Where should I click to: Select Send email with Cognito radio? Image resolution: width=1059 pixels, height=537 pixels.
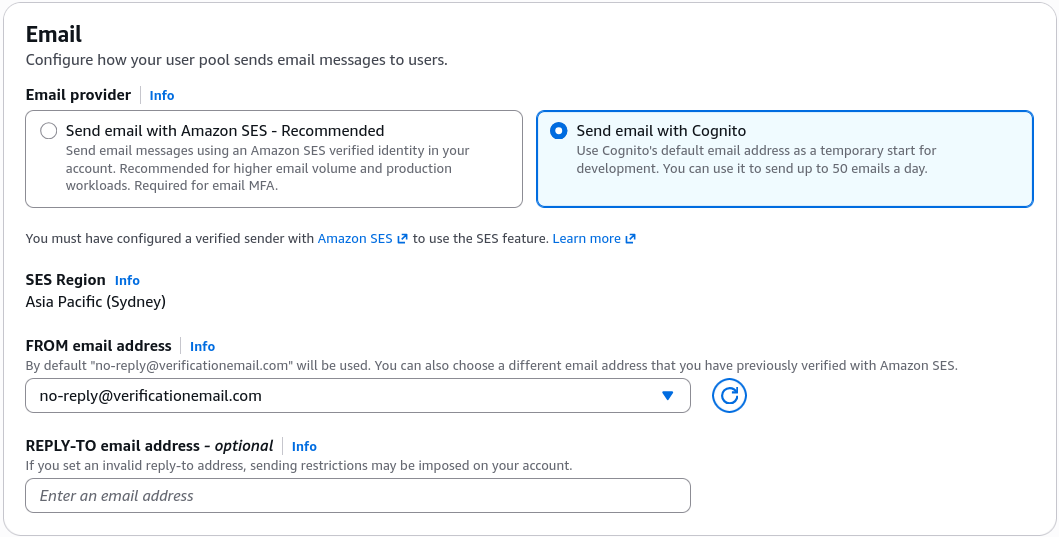(x=559, y=131)
